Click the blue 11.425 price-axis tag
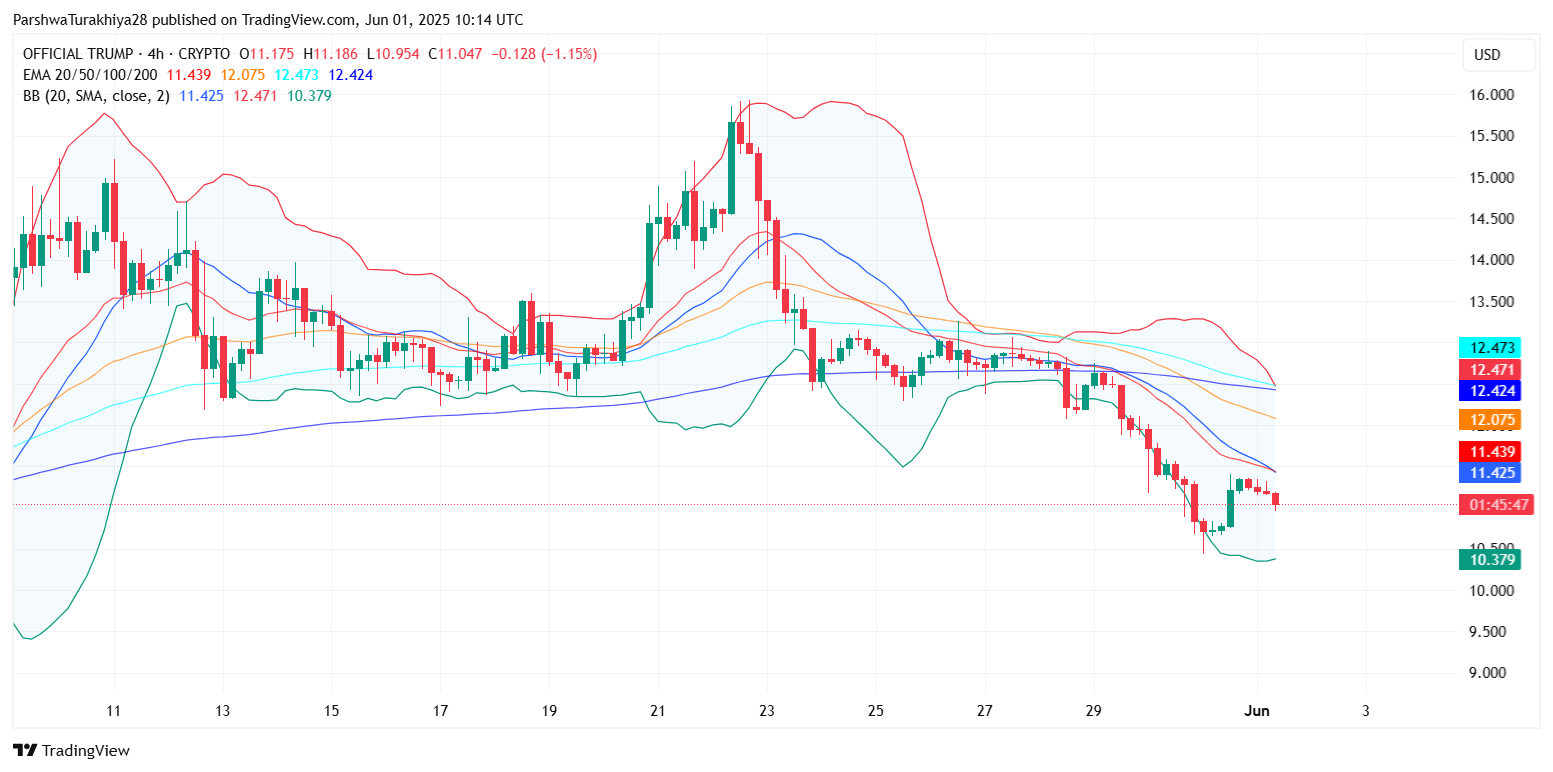The width and height of the screenshot is (1553, 772). pos(1490,472)
